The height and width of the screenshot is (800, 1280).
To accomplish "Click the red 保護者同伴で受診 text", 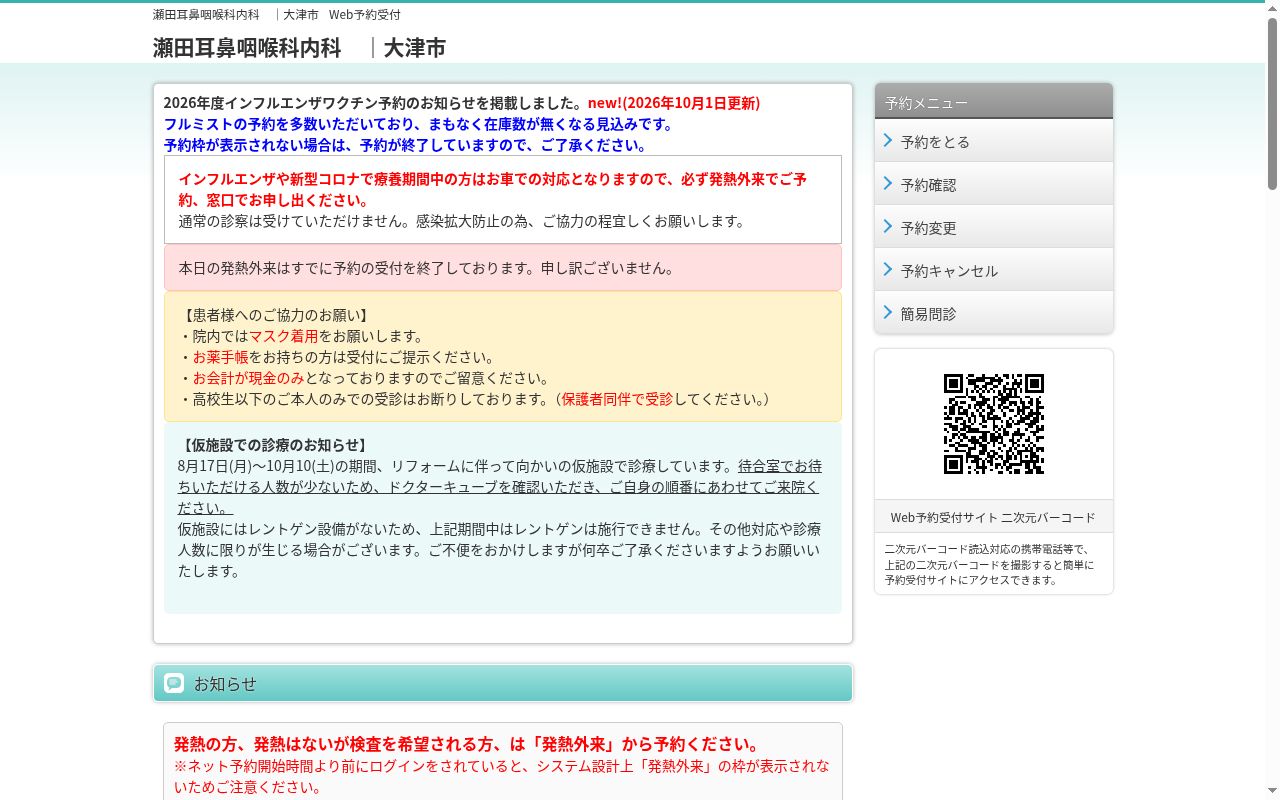I will 617,399.
